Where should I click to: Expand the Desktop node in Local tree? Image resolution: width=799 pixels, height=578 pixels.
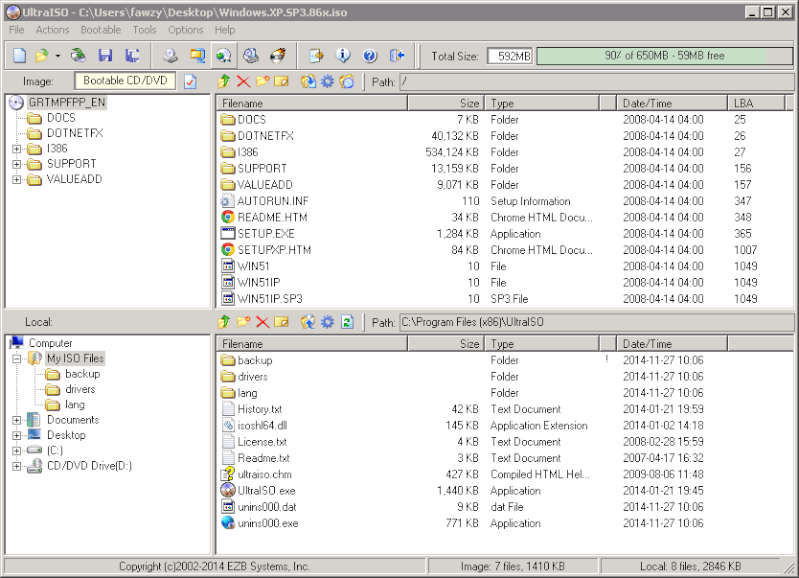(x=17, y=436)
